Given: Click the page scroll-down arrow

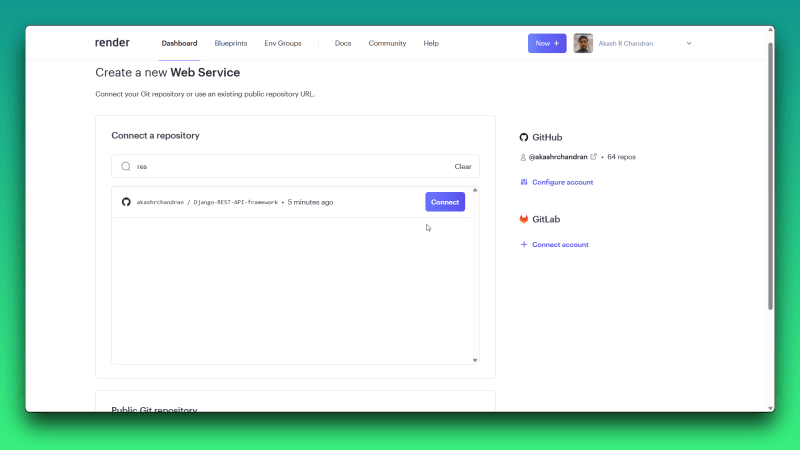Looking at the screenshot, I should [x=770, y=408].
